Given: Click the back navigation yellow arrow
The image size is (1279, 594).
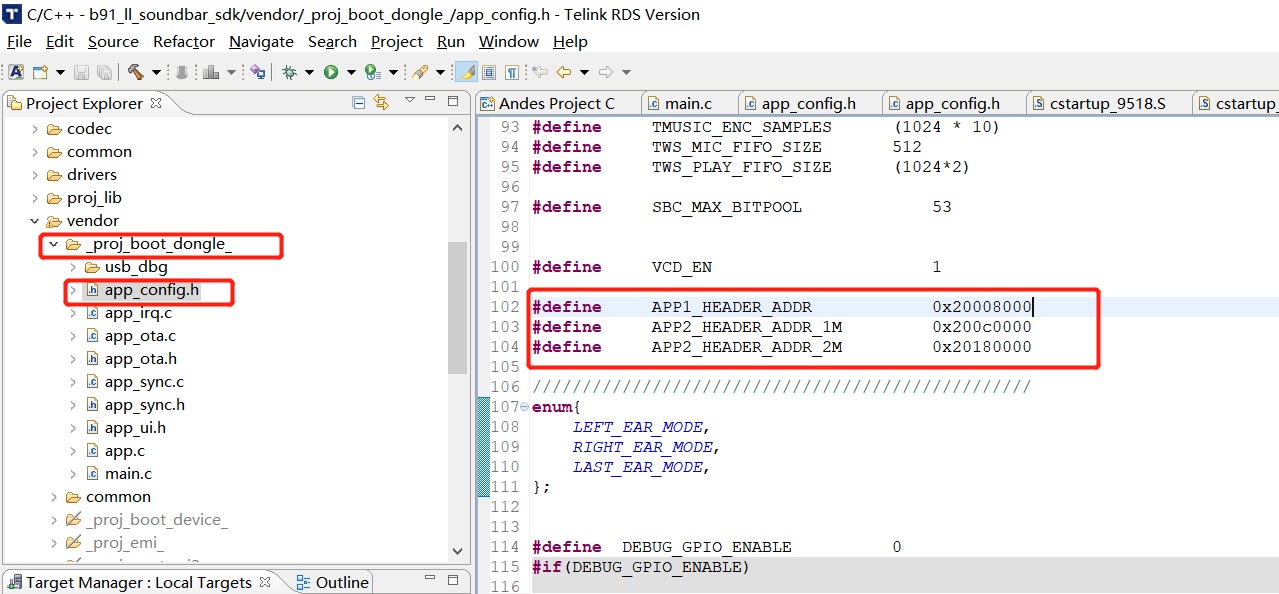Looking at the screenshot, I should point(564,72).
